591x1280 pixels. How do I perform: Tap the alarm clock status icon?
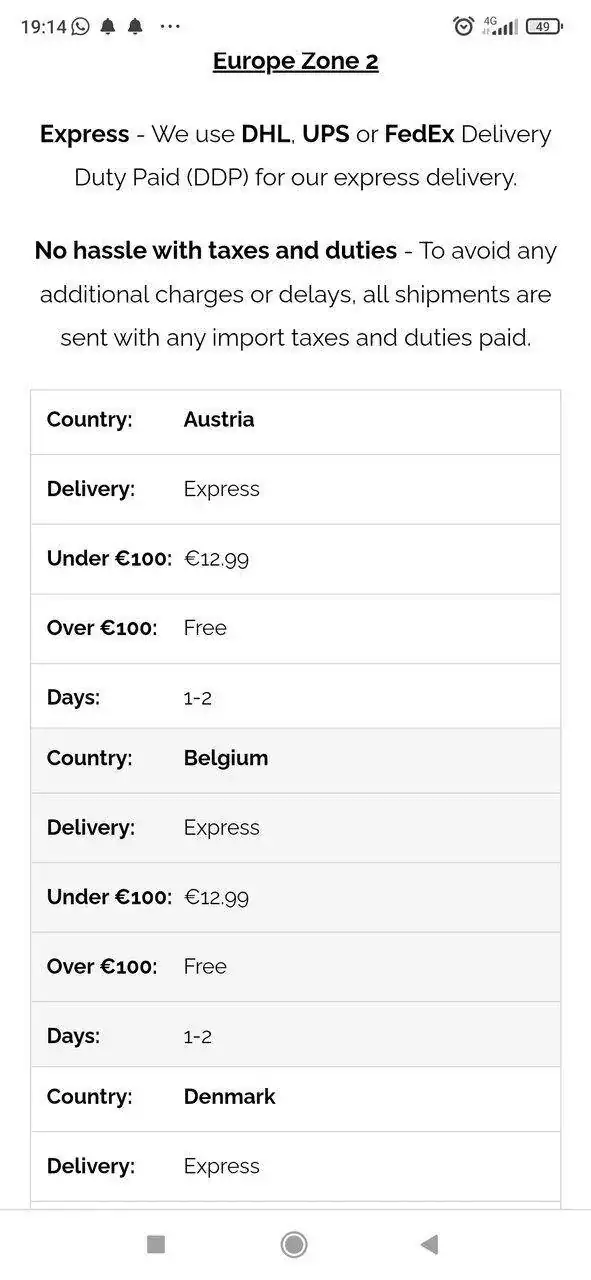pyautogui.click(x=463, y=27)
